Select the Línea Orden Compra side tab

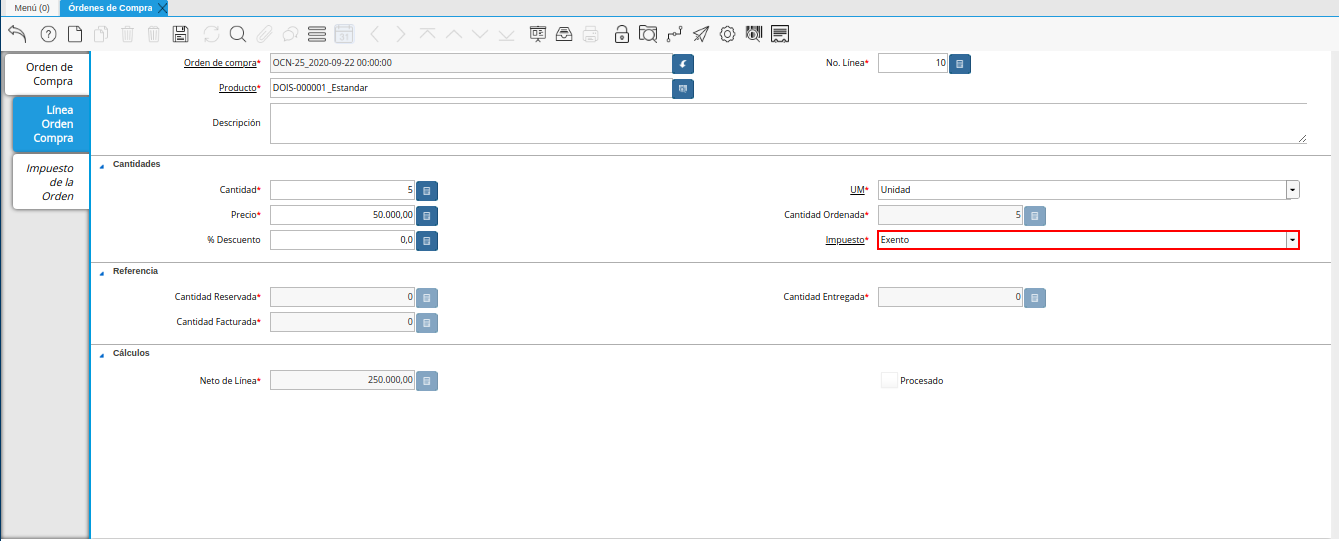pyautogui.click(x=52, y=124)
